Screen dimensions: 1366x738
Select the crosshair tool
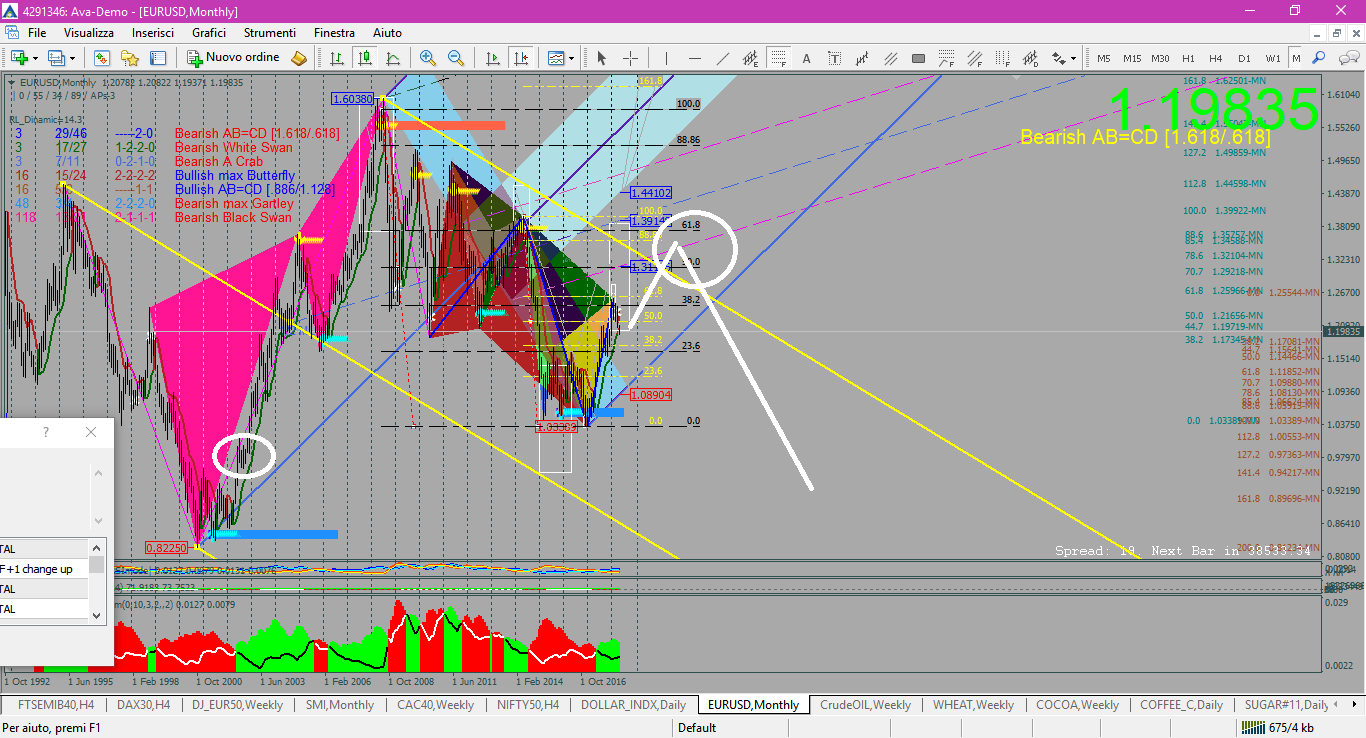point(630,58)
